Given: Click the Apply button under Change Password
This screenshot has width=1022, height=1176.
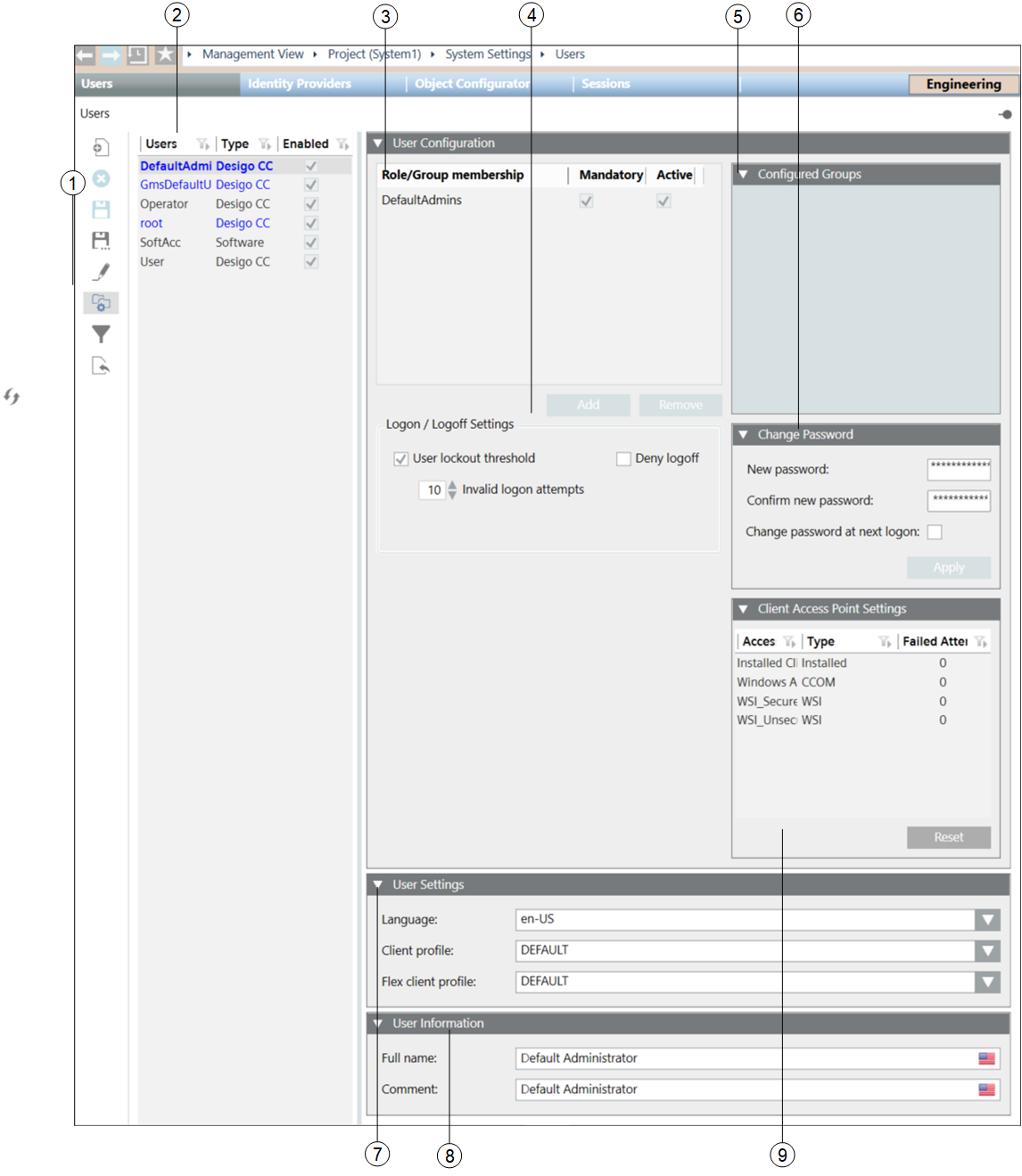Looking at the screenshot, I should tap(948, 568).
